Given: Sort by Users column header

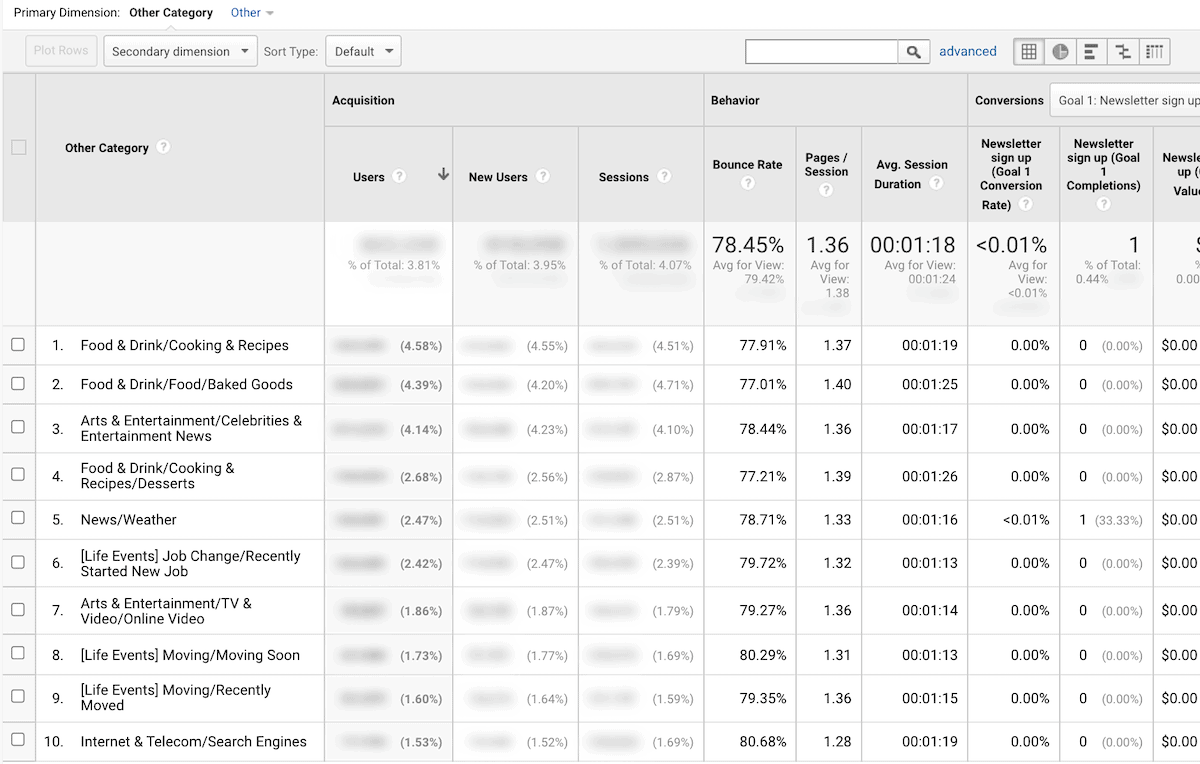Looking at the screenshot, I should pos(369,177).
